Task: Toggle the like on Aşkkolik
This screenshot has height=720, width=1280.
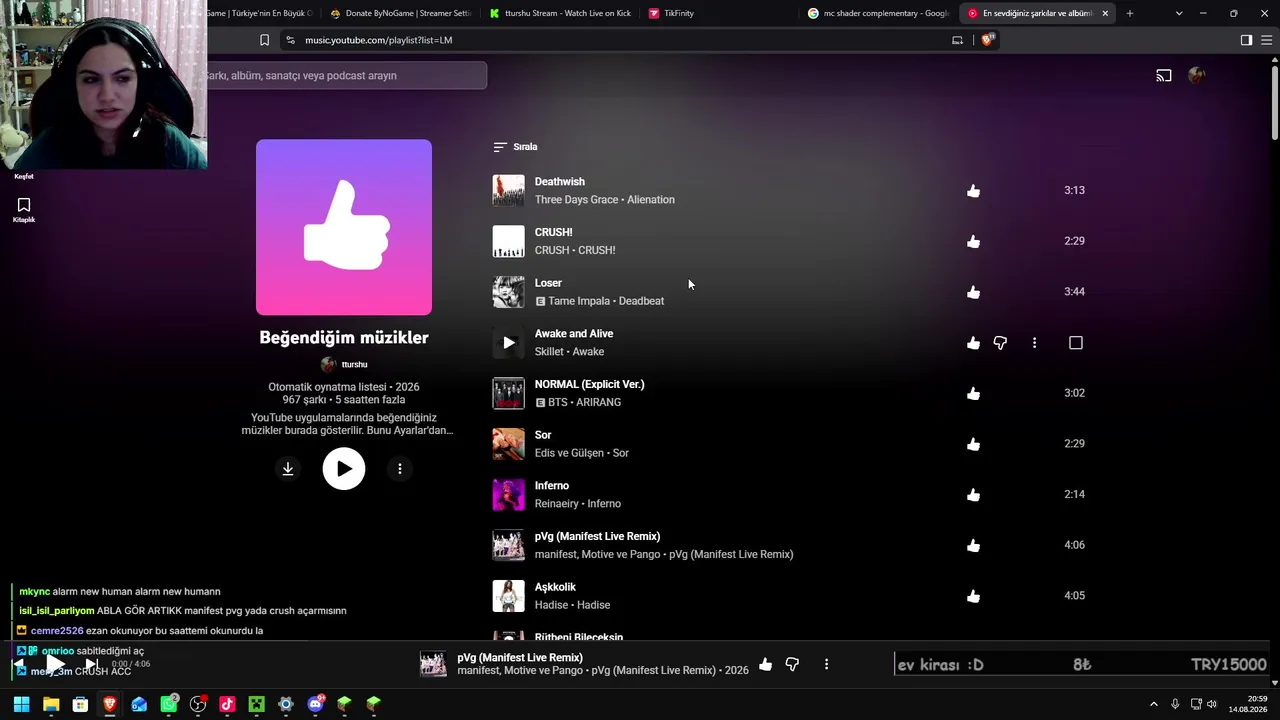Action: click(x=973, y=597)
